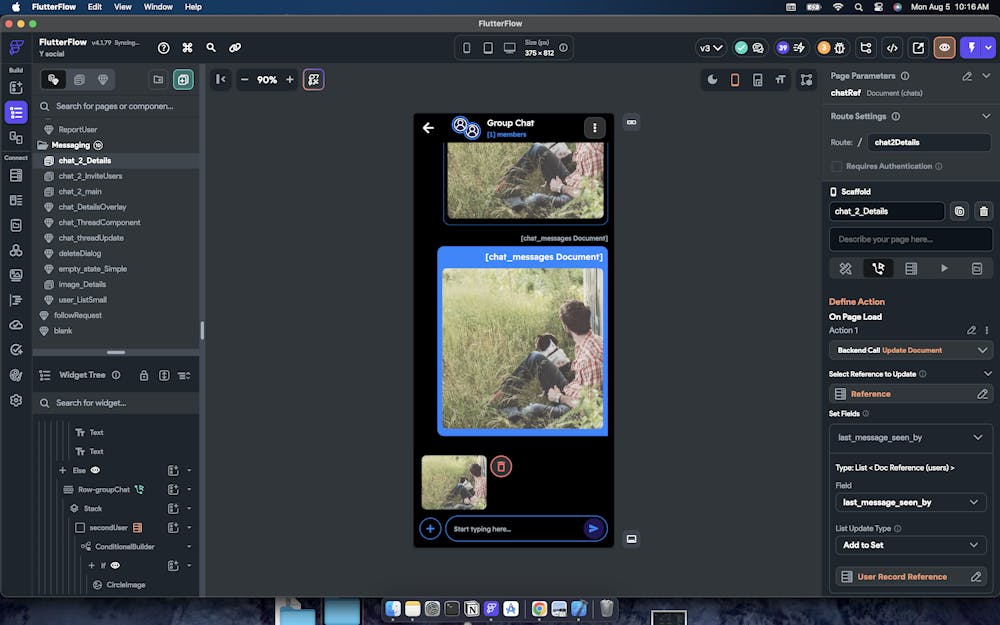This screenshot has width=1000, height=625.
Task: Toggle dark mode moon icon on canvas
Action: [x=712, y=80]
